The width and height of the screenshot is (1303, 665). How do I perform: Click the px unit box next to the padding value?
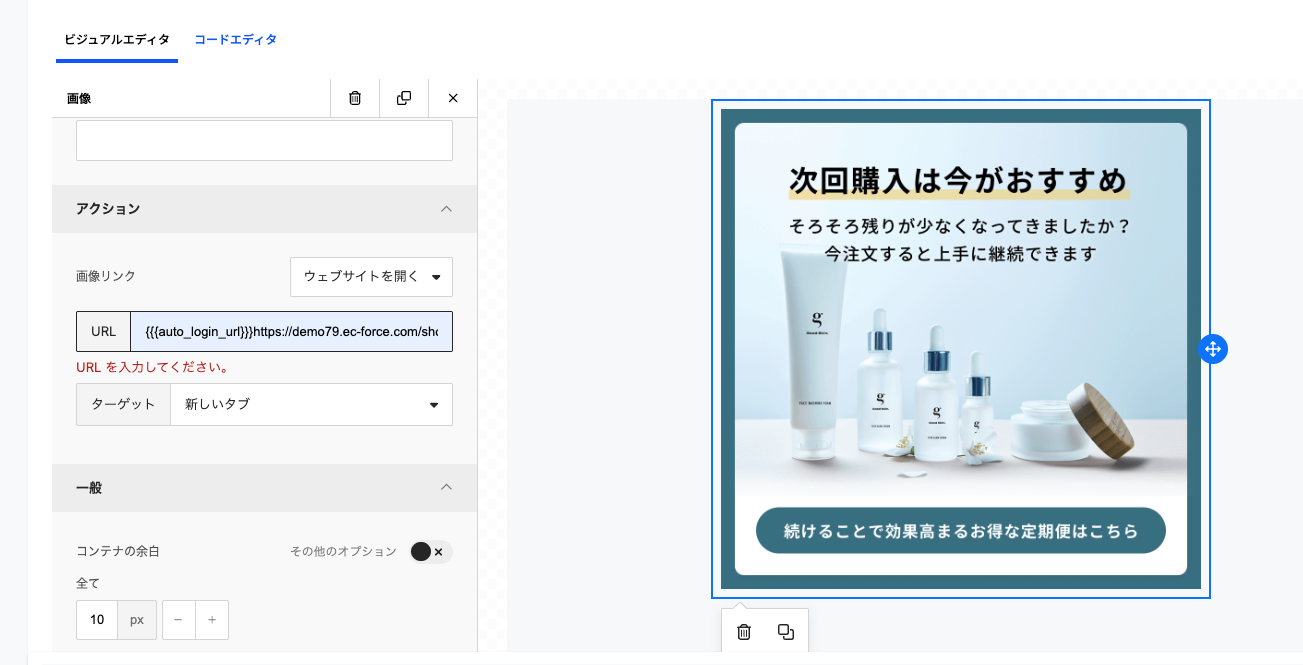137,620
